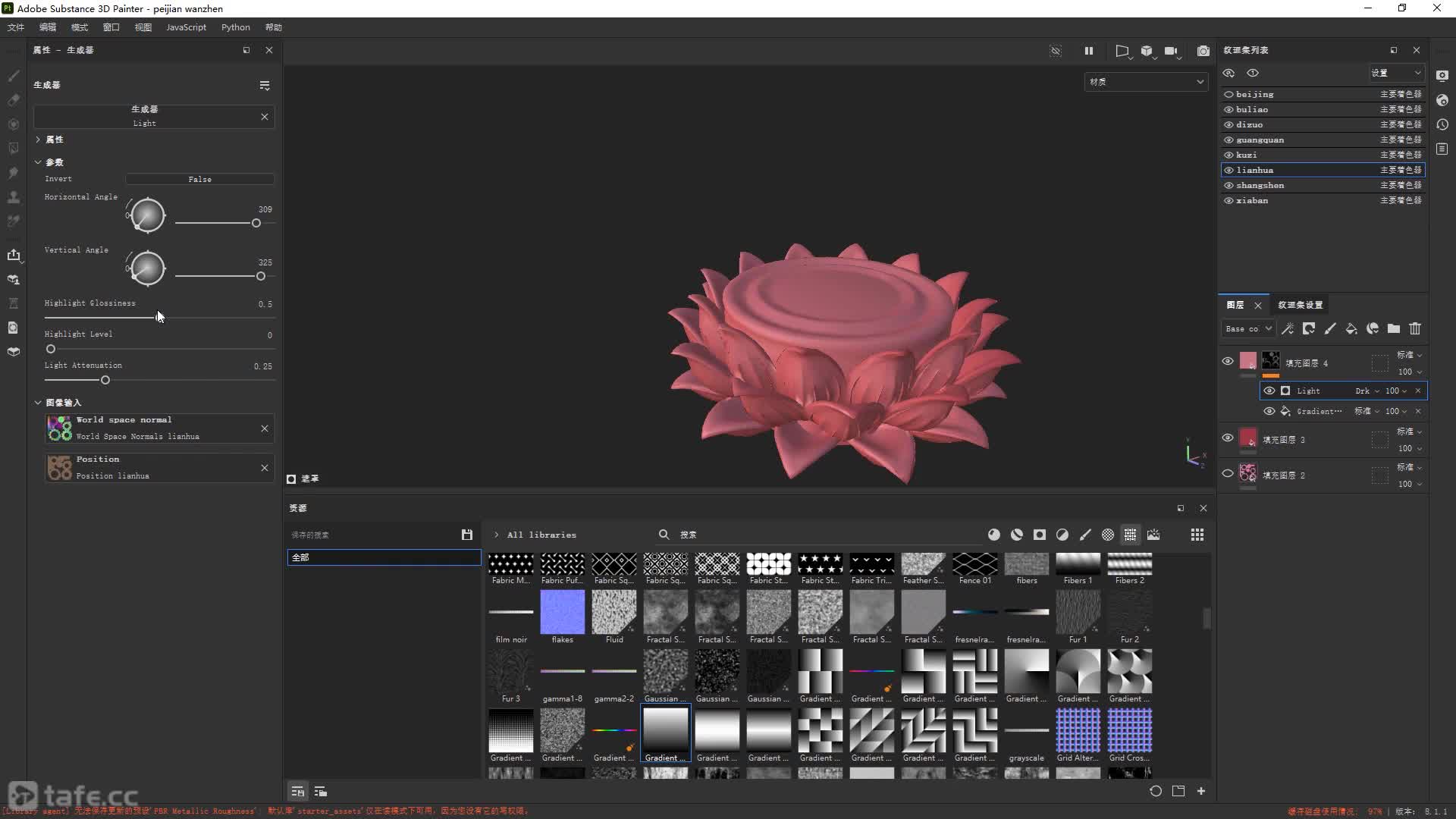Filter assets by brushes icon
The width and height of the screenshot is (1456, 819).
coord(1085,535)
